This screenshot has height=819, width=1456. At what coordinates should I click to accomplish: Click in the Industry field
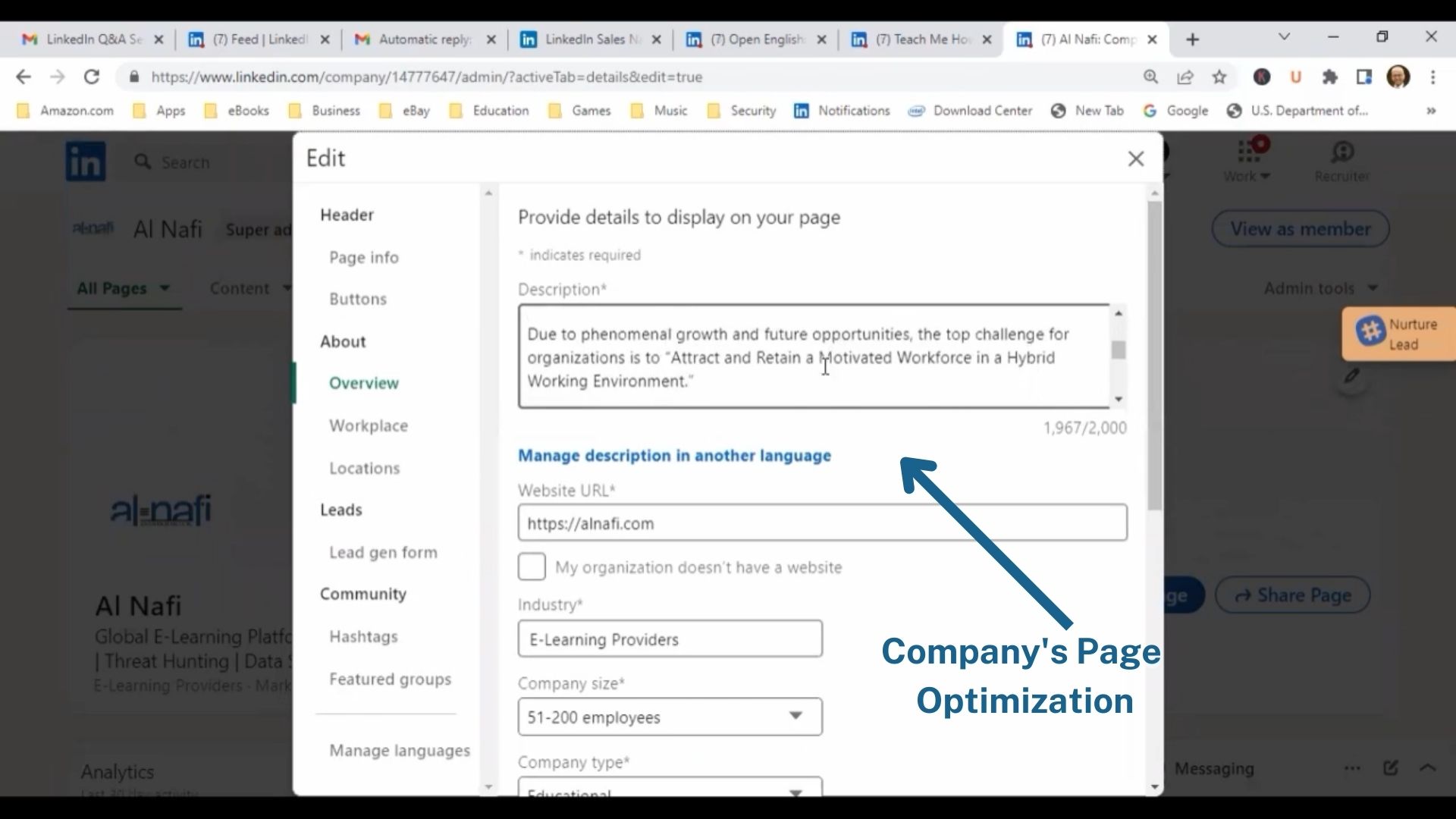(x=670, y=639)
